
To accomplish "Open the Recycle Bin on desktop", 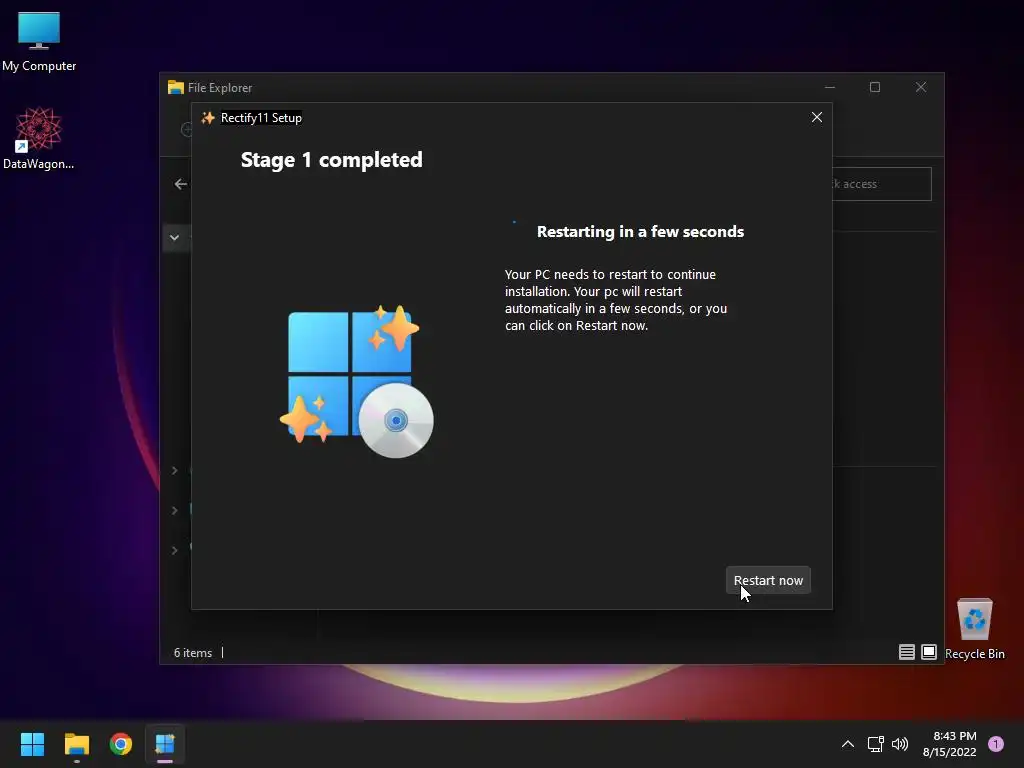I will [x=974, y=629].
